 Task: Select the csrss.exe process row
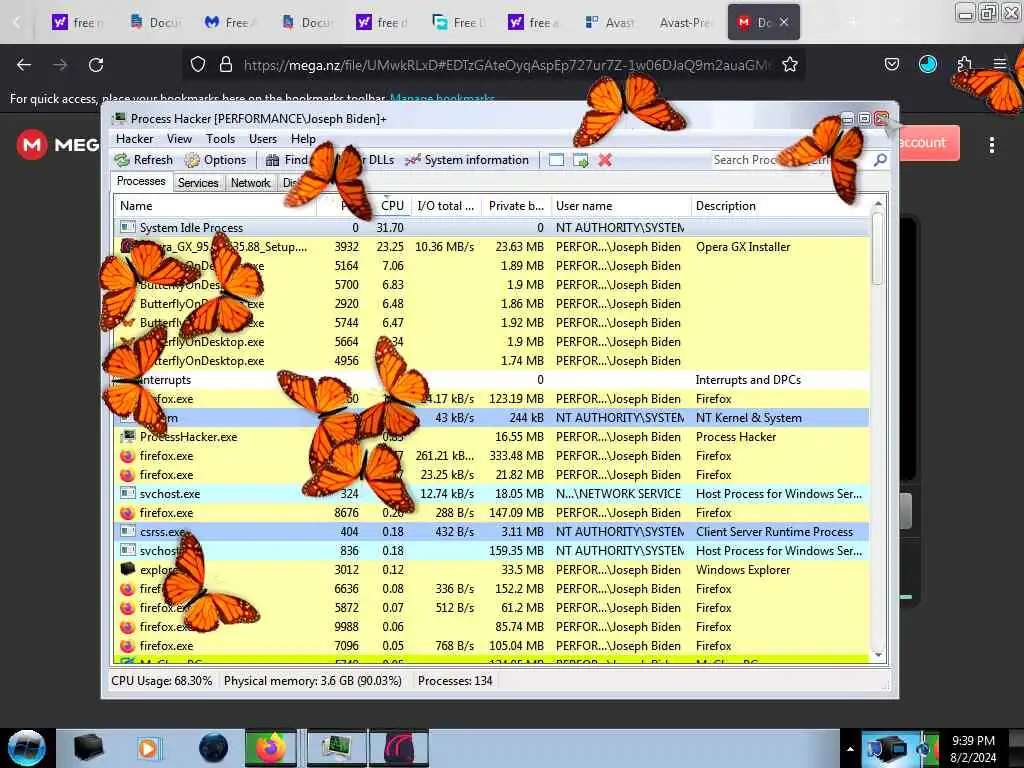(492, 532)
